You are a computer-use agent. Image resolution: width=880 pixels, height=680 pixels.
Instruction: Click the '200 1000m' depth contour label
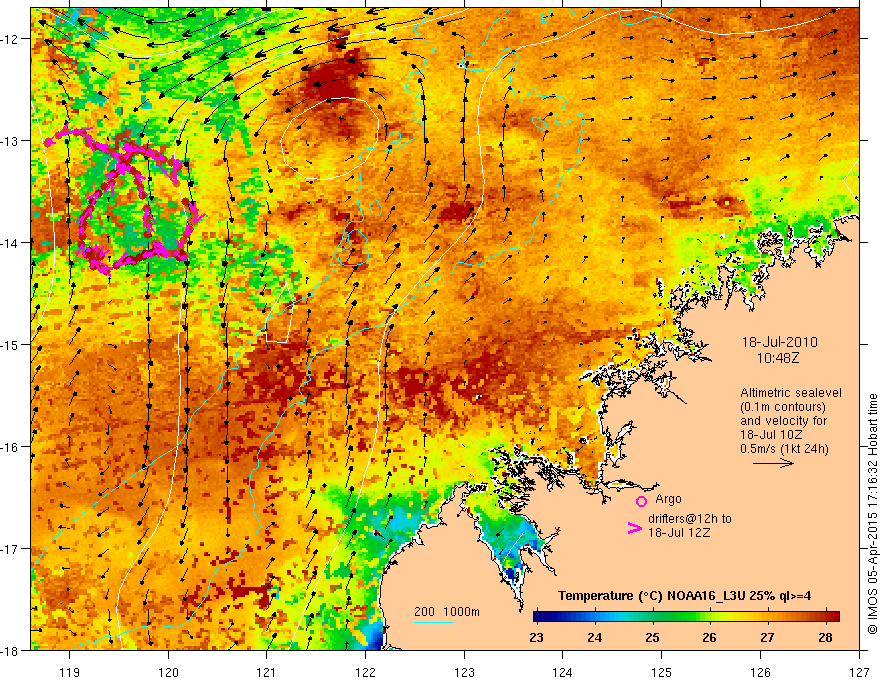[447, 612]
